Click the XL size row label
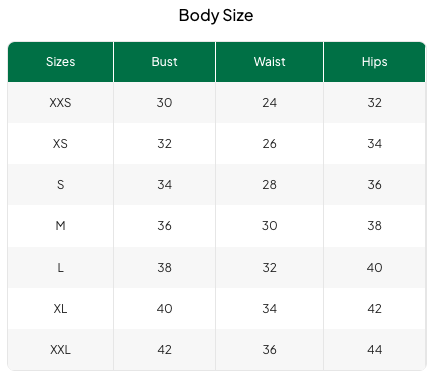This screenshot has width=432, height=384. (60, 309)
